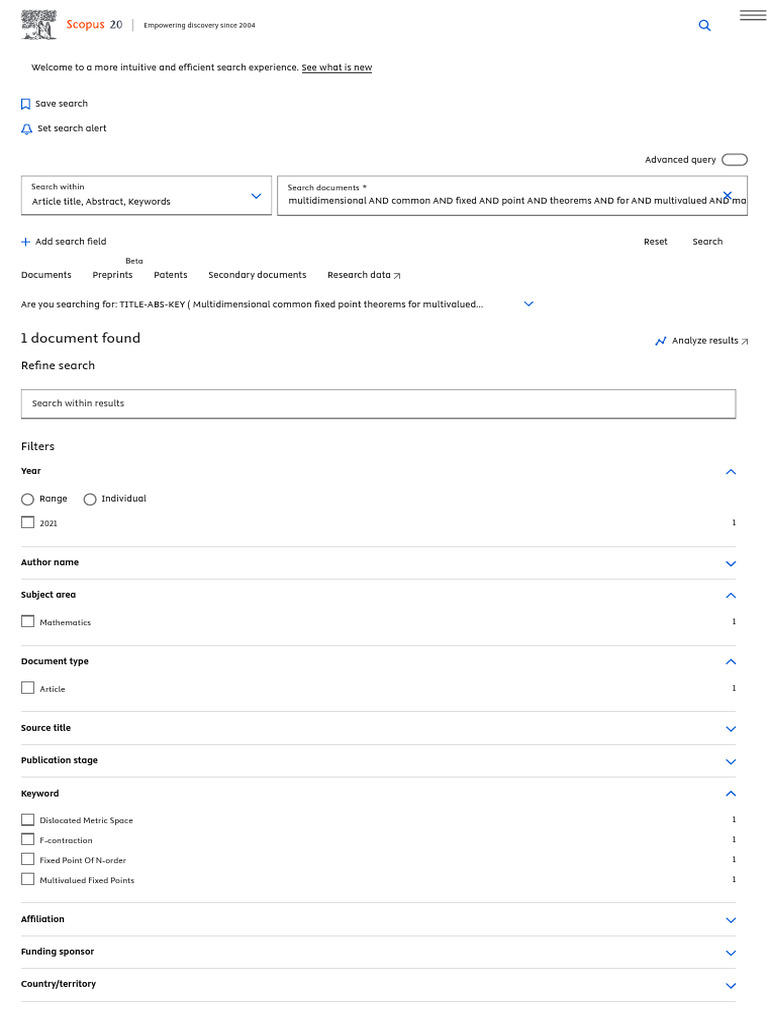Select the Individual radio button

tap(90, 500)
